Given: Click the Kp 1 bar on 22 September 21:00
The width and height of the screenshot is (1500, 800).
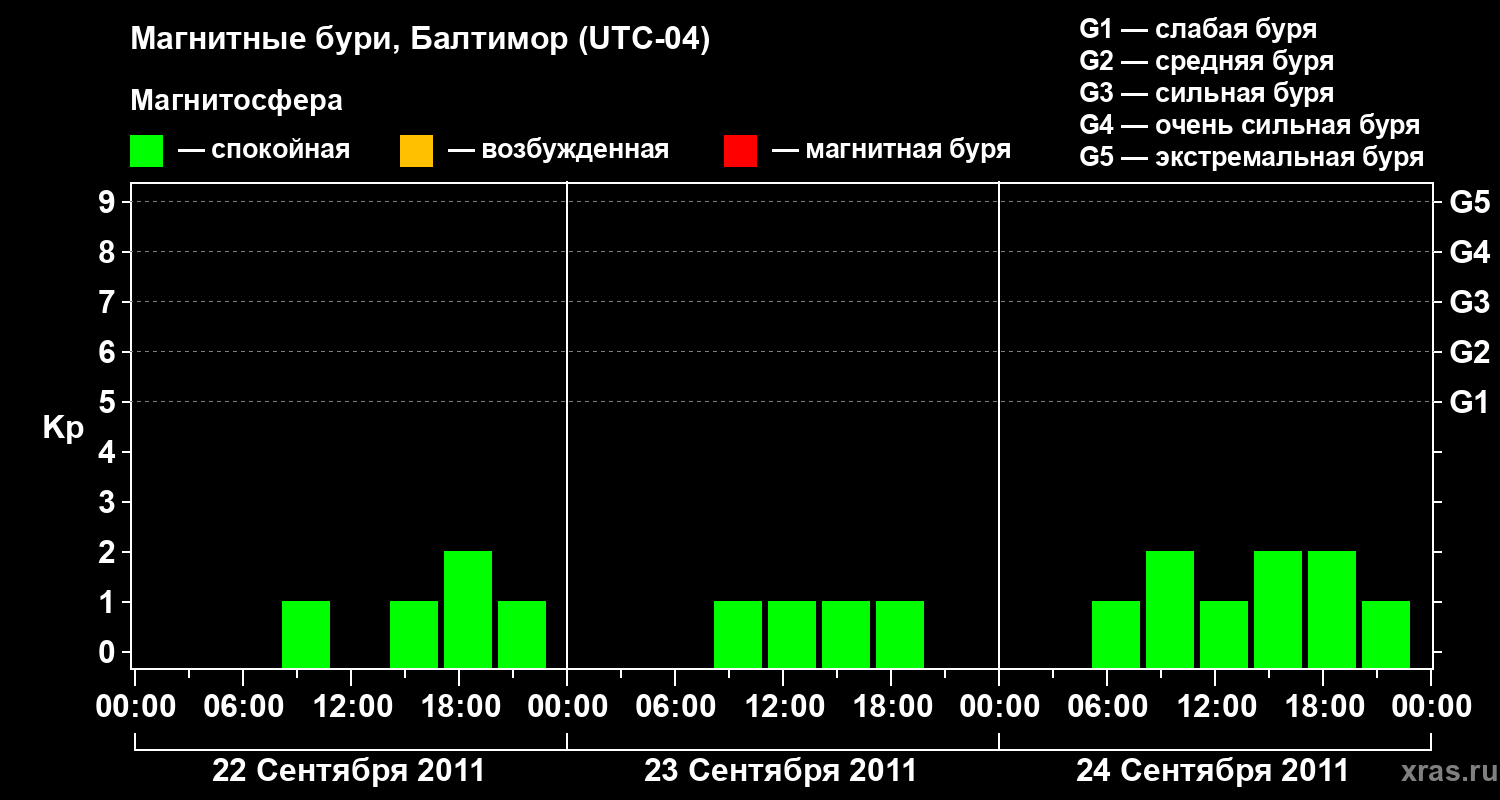Looking at the screenshot, I should (522, 634).
